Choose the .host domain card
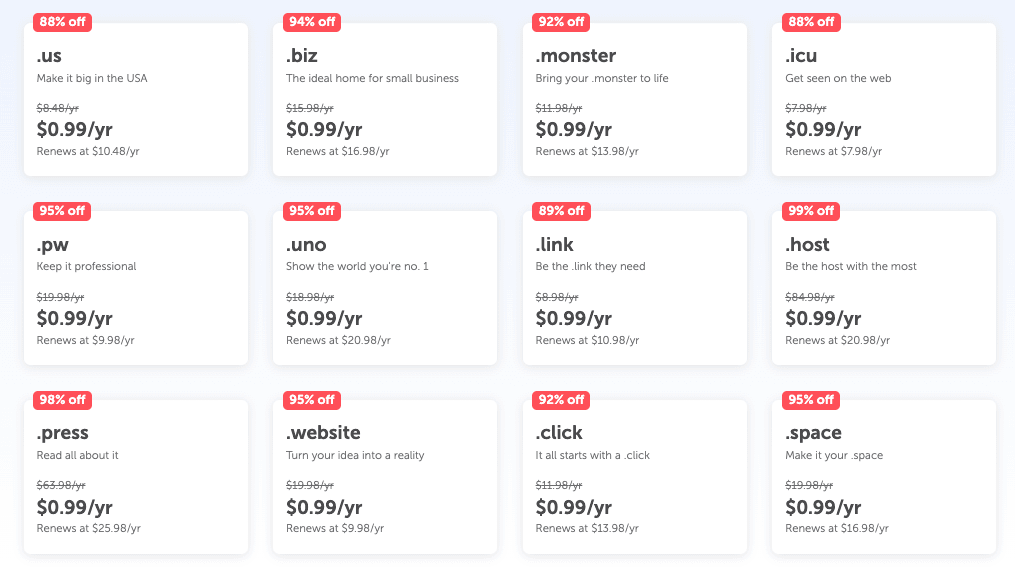The width and height of the screenshot is (1015, 567). pos(884,288)
